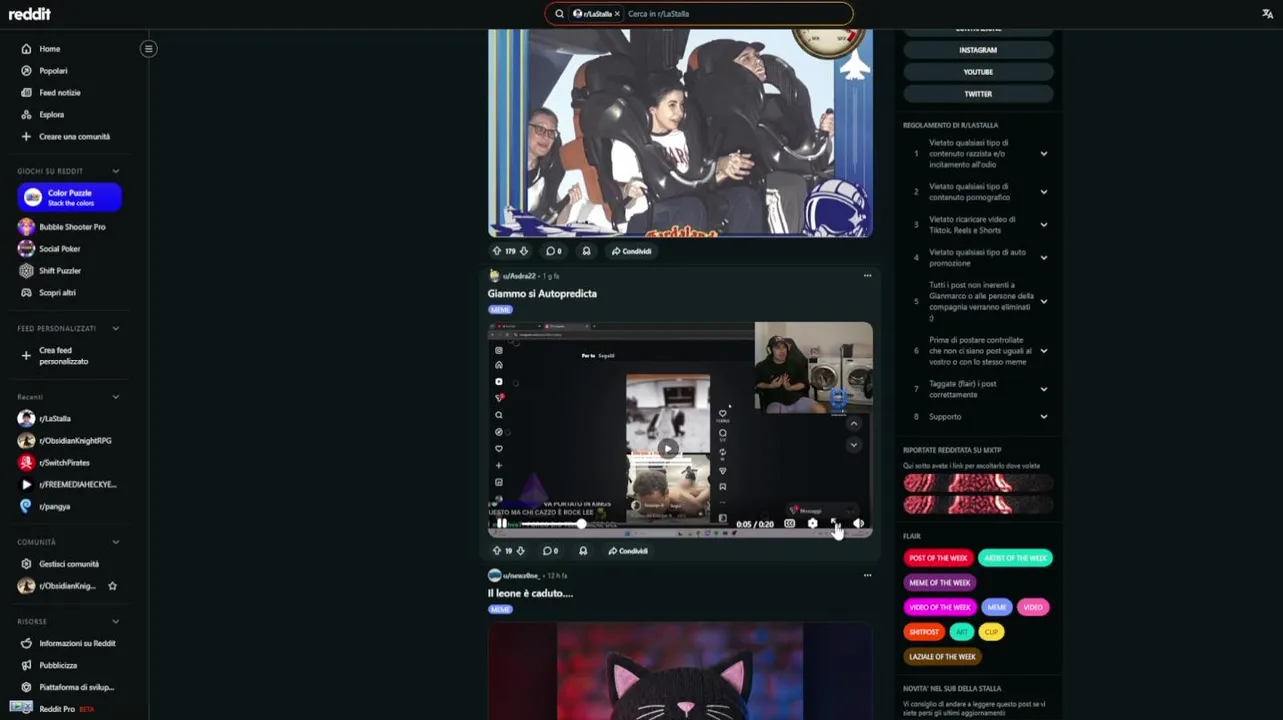Open comments on the 19-vote post
The image size is (1283, 720).
click(x=551, y=551)
